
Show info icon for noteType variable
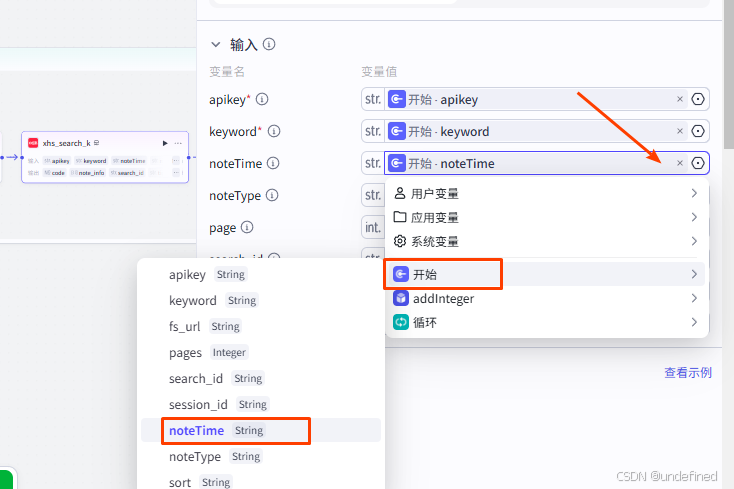[x=272, y=195]
